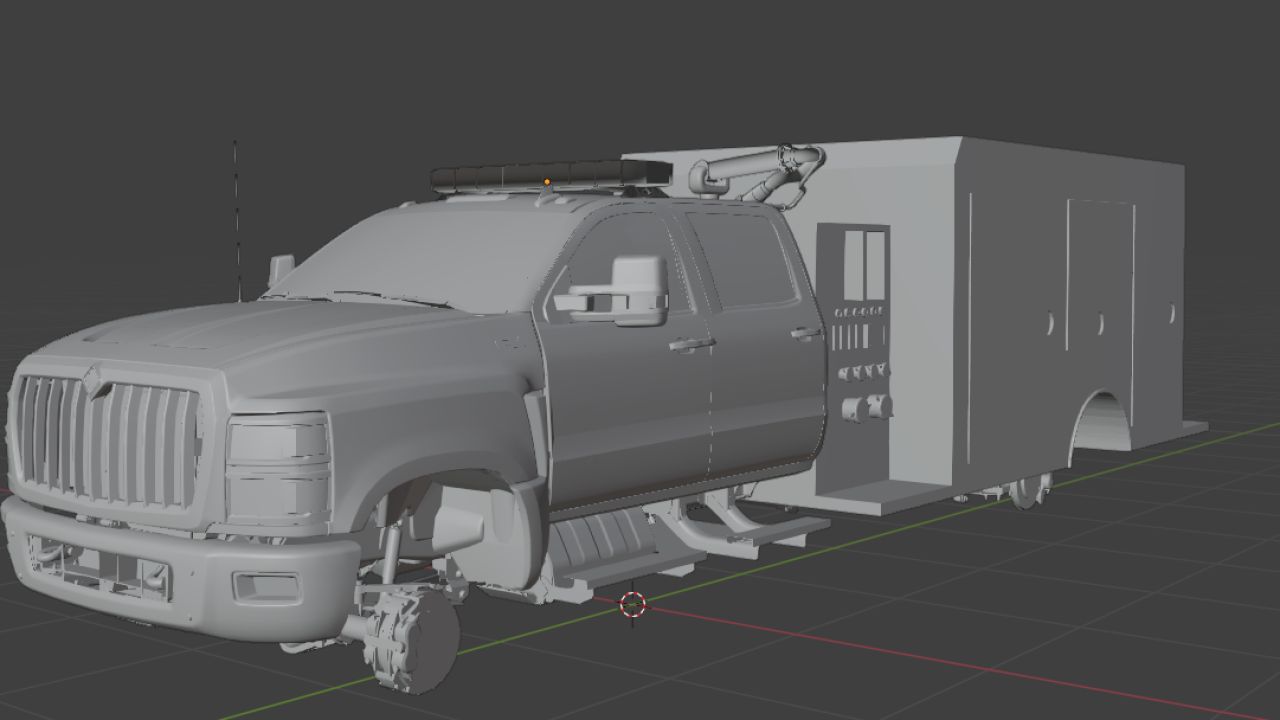Click the 3D cursor on the grid floor

tap(633, 604)
